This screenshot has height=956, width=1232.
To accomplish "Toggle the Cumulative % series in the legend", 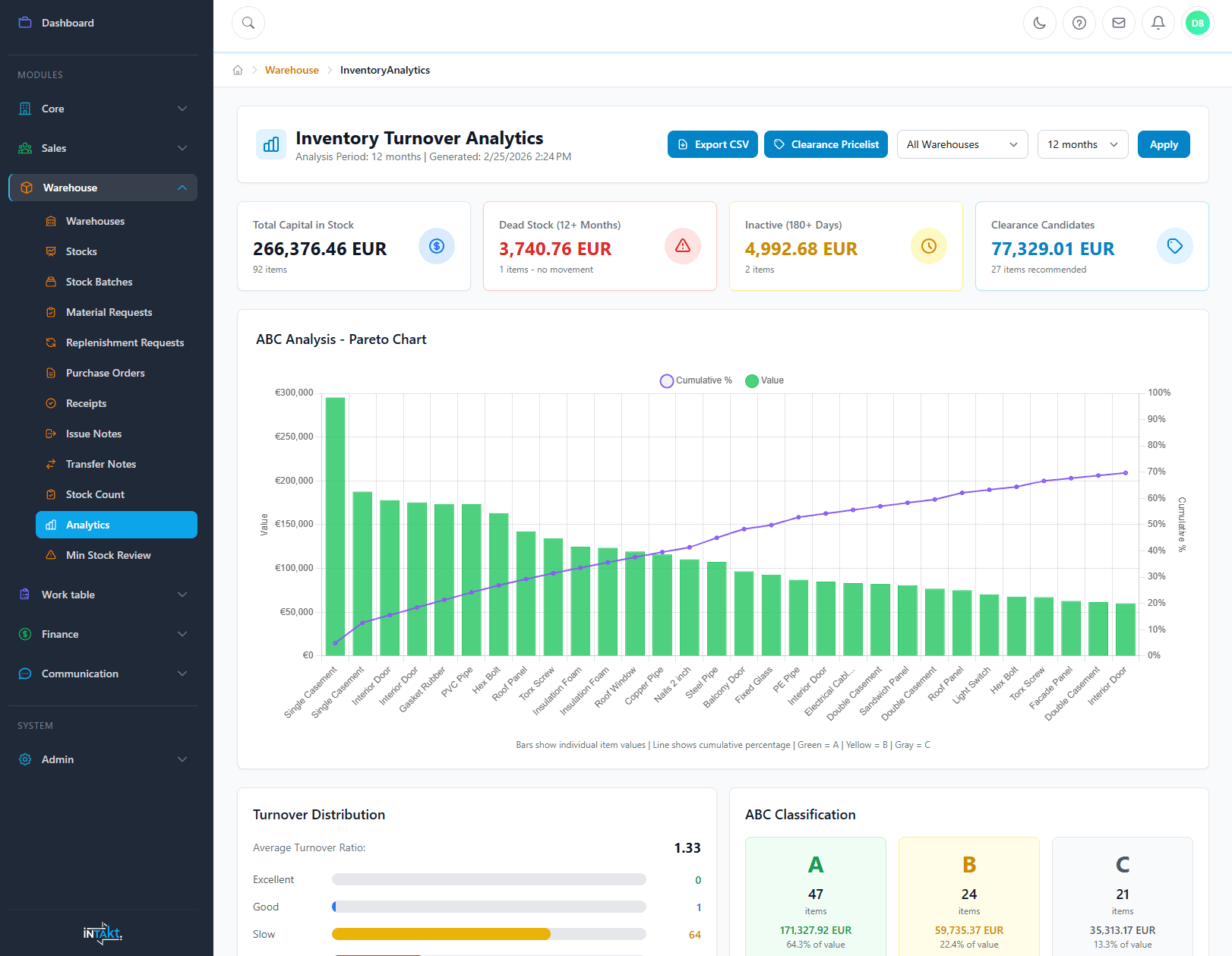I will [694, 380].
